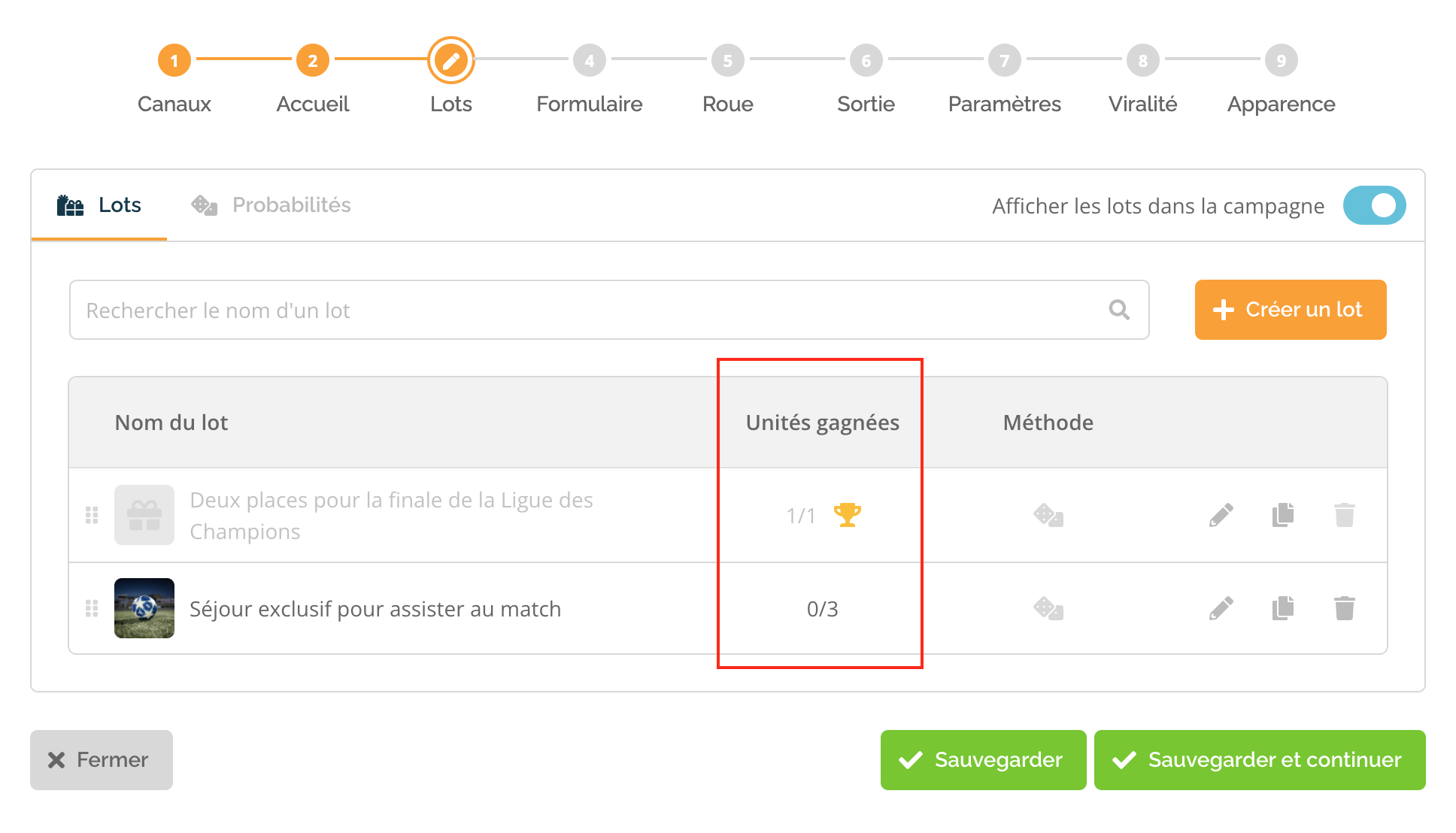Image resolution: width=1456 pixels, height=833 pixels.
Task: Edit the Séjour exclusif lot
Action: tap(1221, 608)
